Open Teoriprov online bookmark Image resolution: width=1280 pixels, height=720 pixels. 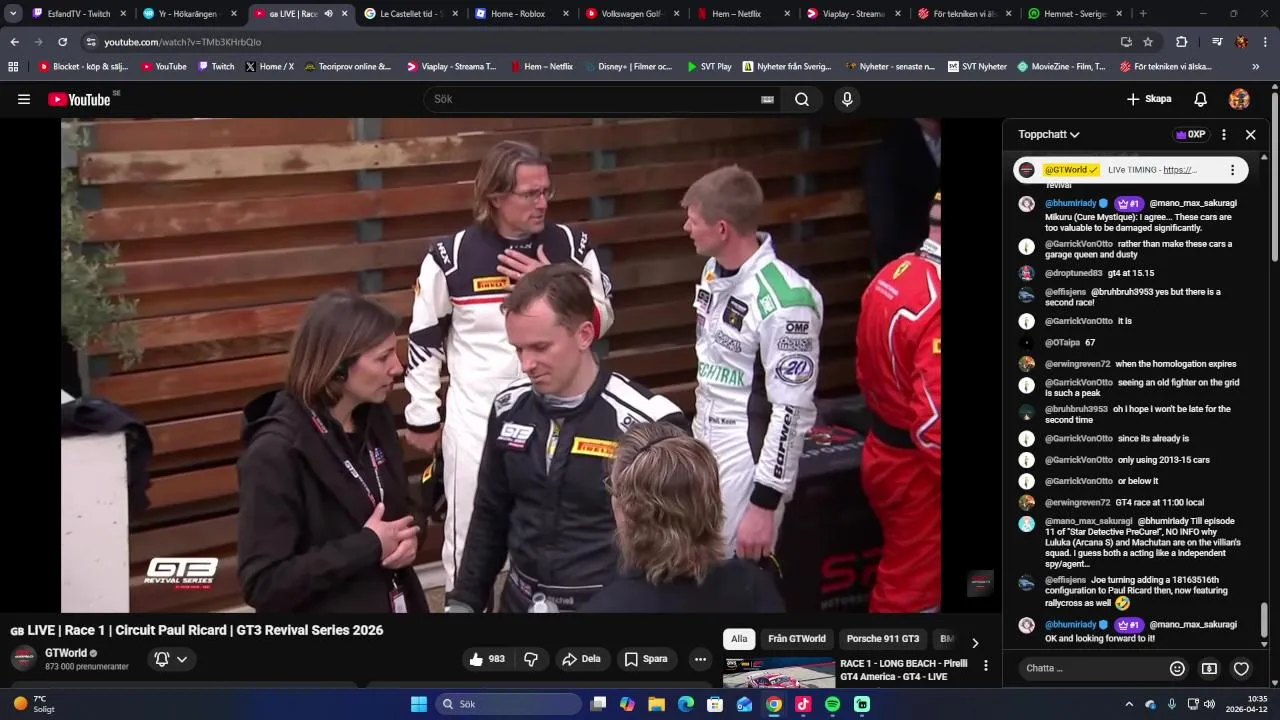(348, 67)
